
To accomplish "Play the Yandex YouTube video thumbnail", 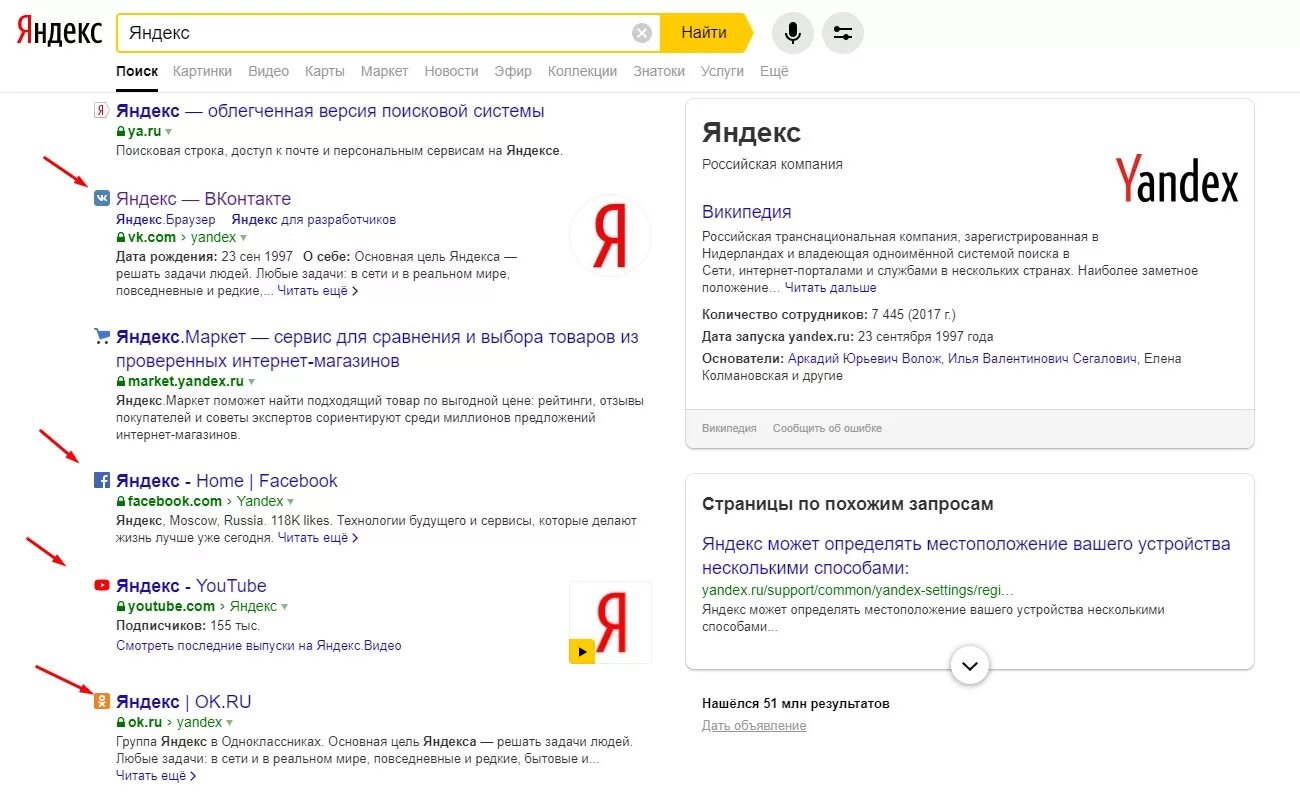I will 610,622.
